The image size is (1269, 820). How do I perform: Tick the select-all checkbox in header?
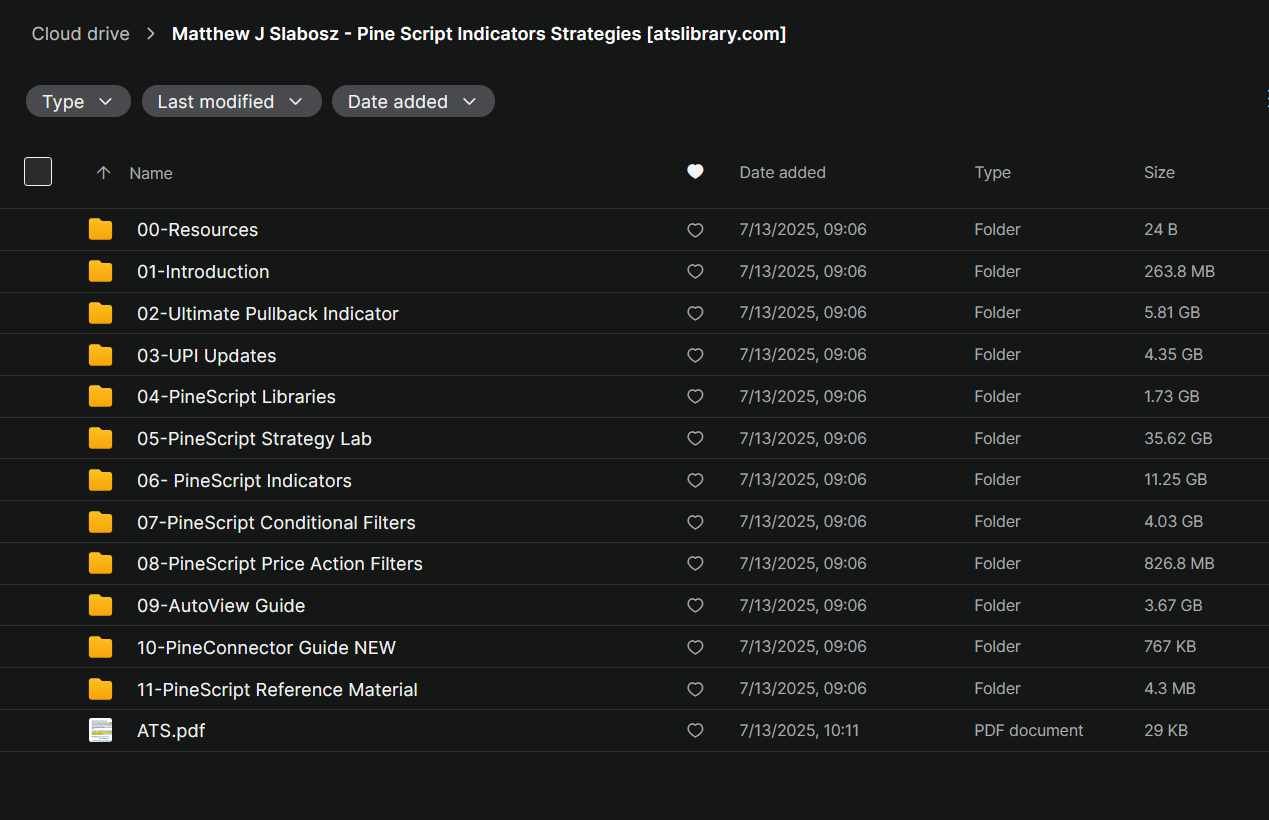[38, 172]
